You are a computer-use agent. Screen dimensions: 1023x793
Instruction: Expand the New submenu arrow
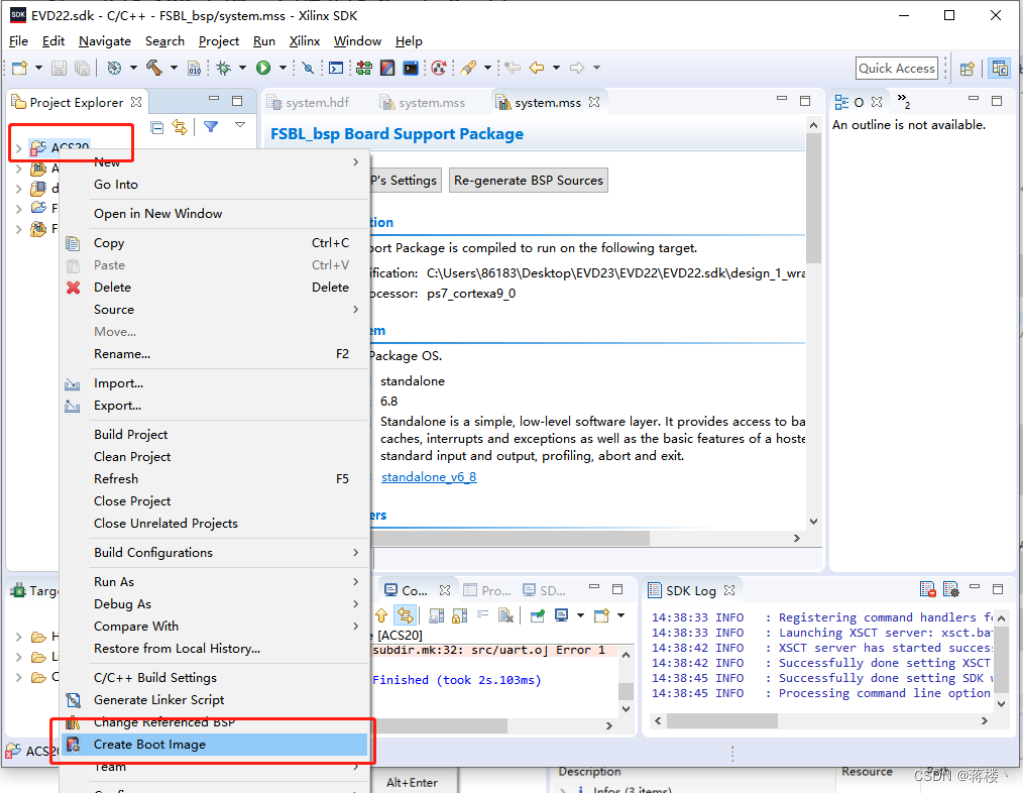tap(356, 162)
